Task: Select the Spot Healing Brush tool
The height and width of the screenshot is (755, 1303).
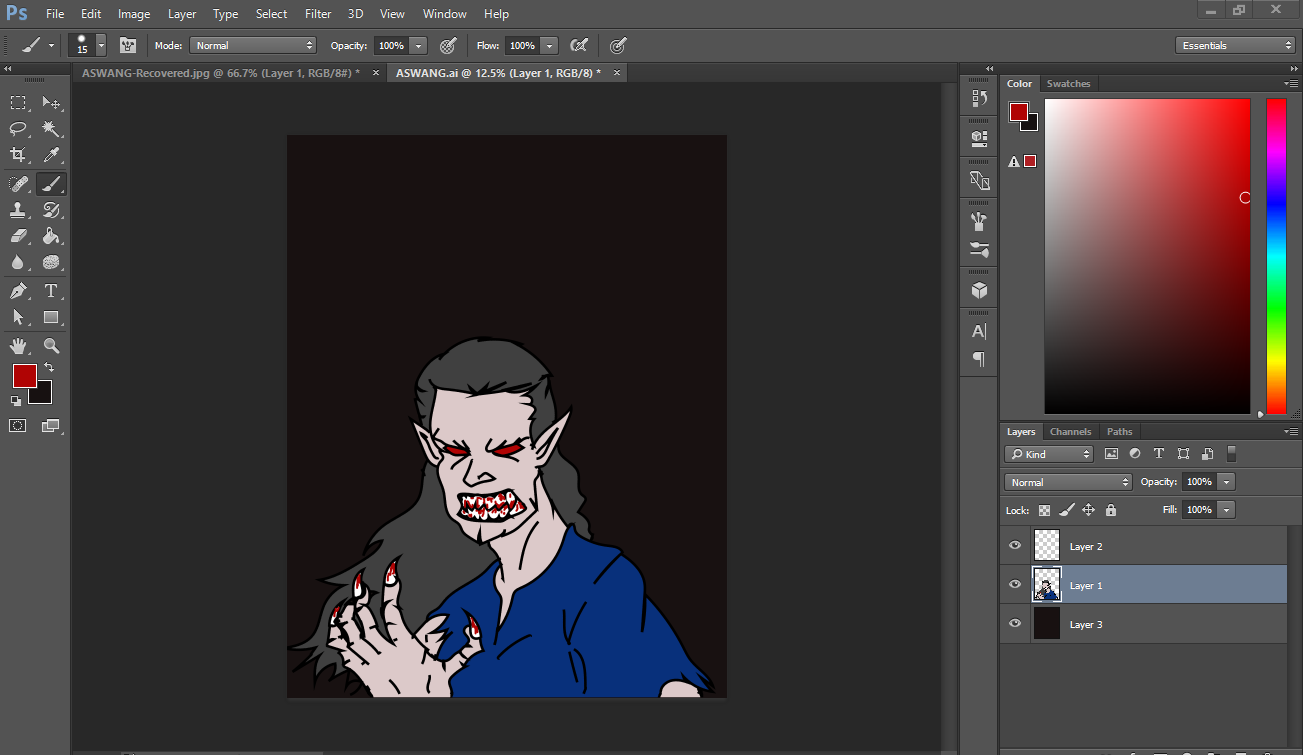Action: 18,183
